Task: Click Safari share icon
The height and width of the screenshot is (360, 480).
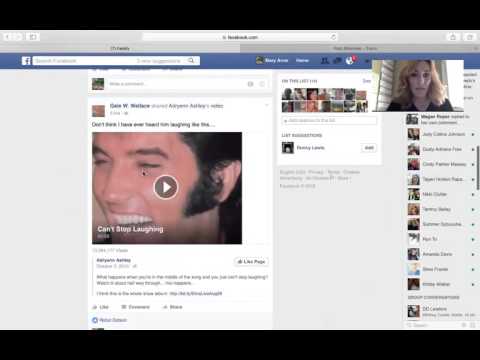Action: (453, 37)
